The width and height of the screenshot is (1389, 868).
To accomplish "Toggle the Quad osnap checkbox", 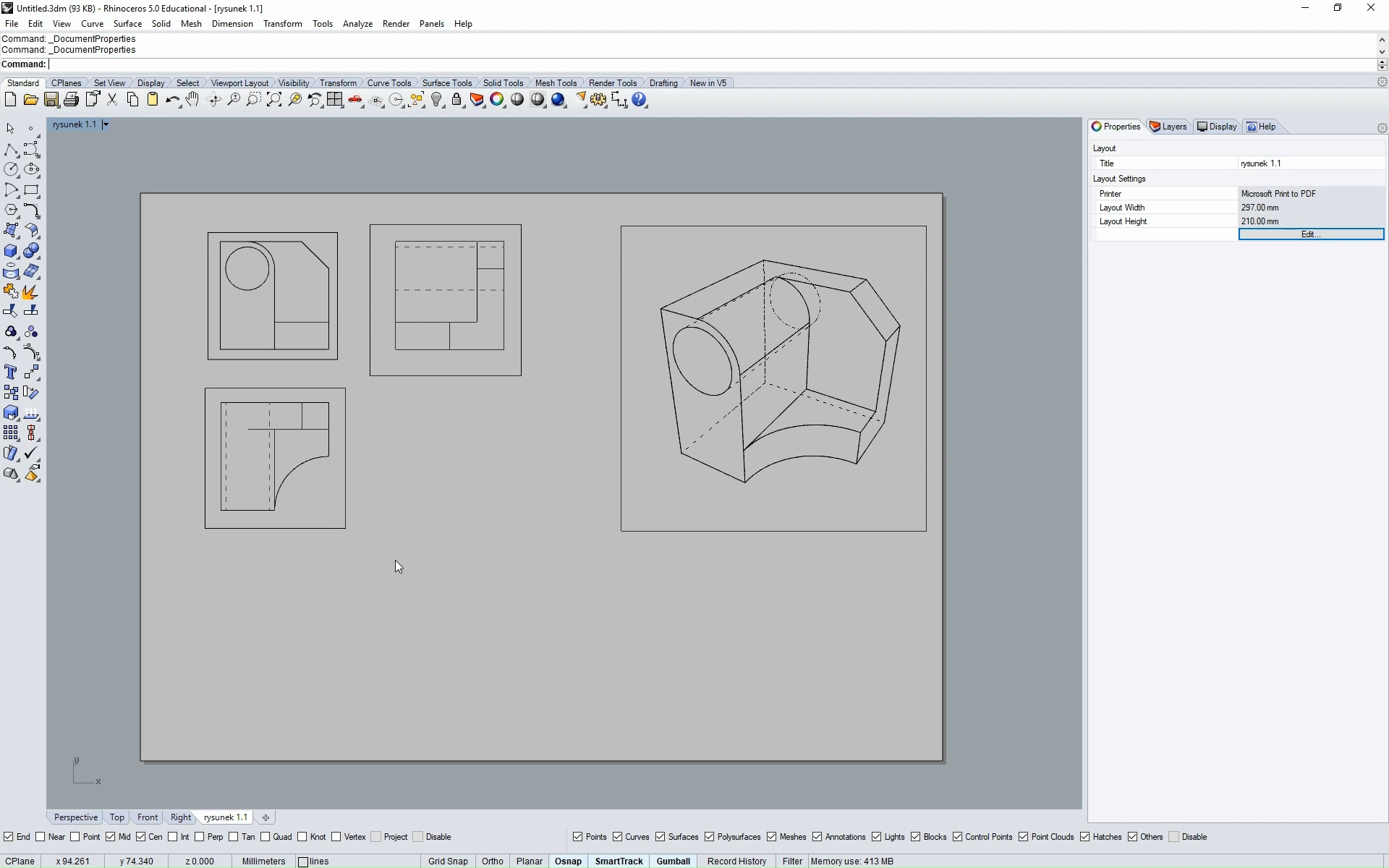I will click(x=266, y=837).
